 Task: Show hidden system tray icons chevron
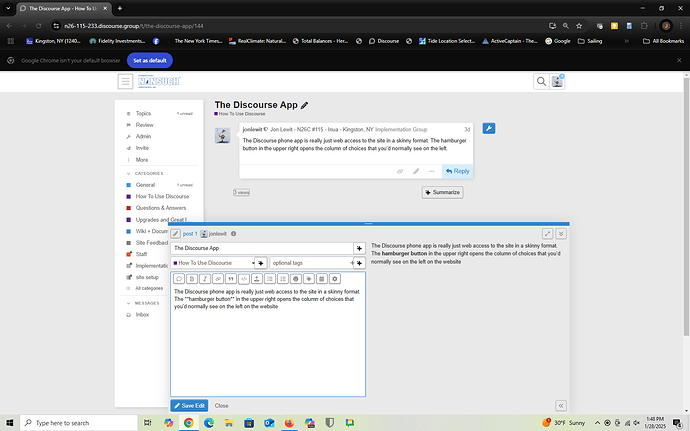[x=597, y=423]
